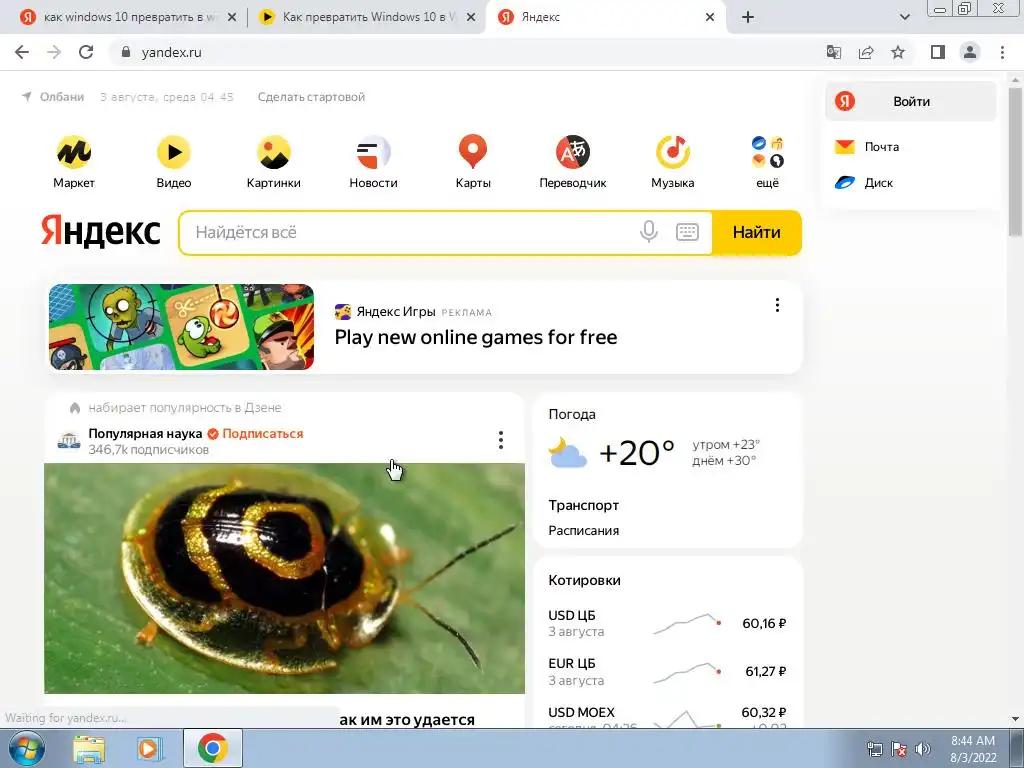The width and height of the screenshot is (1024, 768).
Task: Click the Войти login button
Action: [910, 101]
